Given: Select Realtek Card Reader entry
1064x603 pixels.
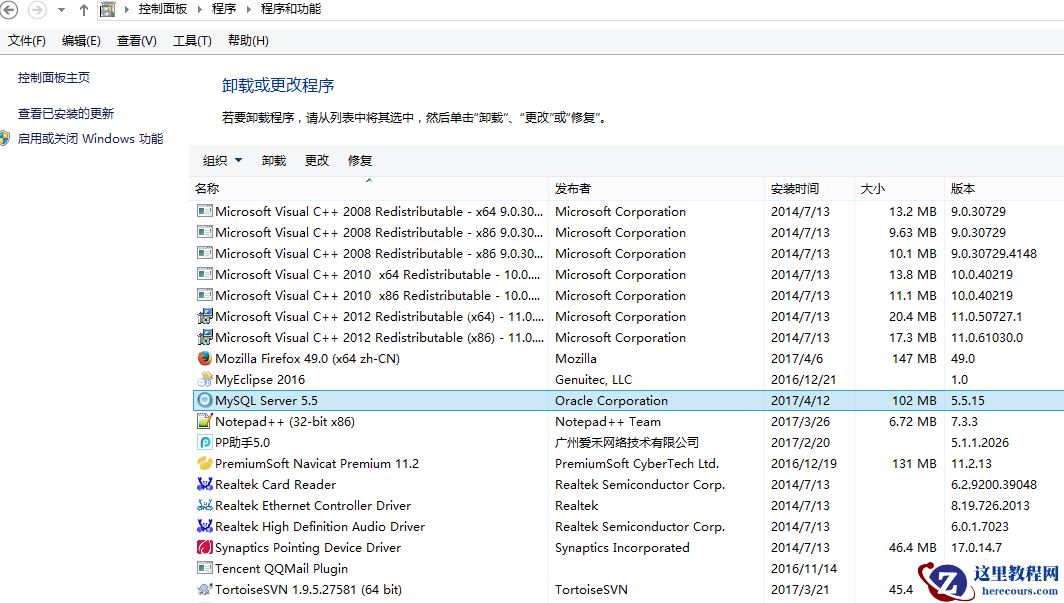Looking at the screenshot, I should [x=276, y=485].
